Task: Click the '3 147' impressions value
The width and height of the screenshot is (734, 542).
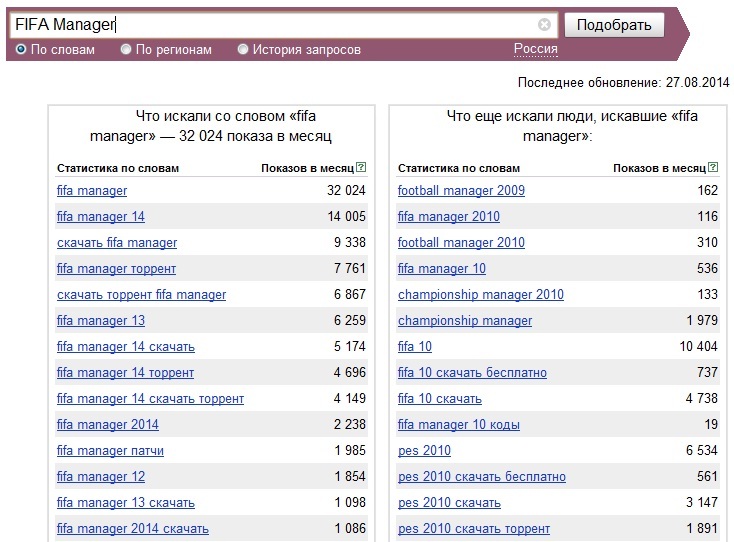Action: (702, 503)
